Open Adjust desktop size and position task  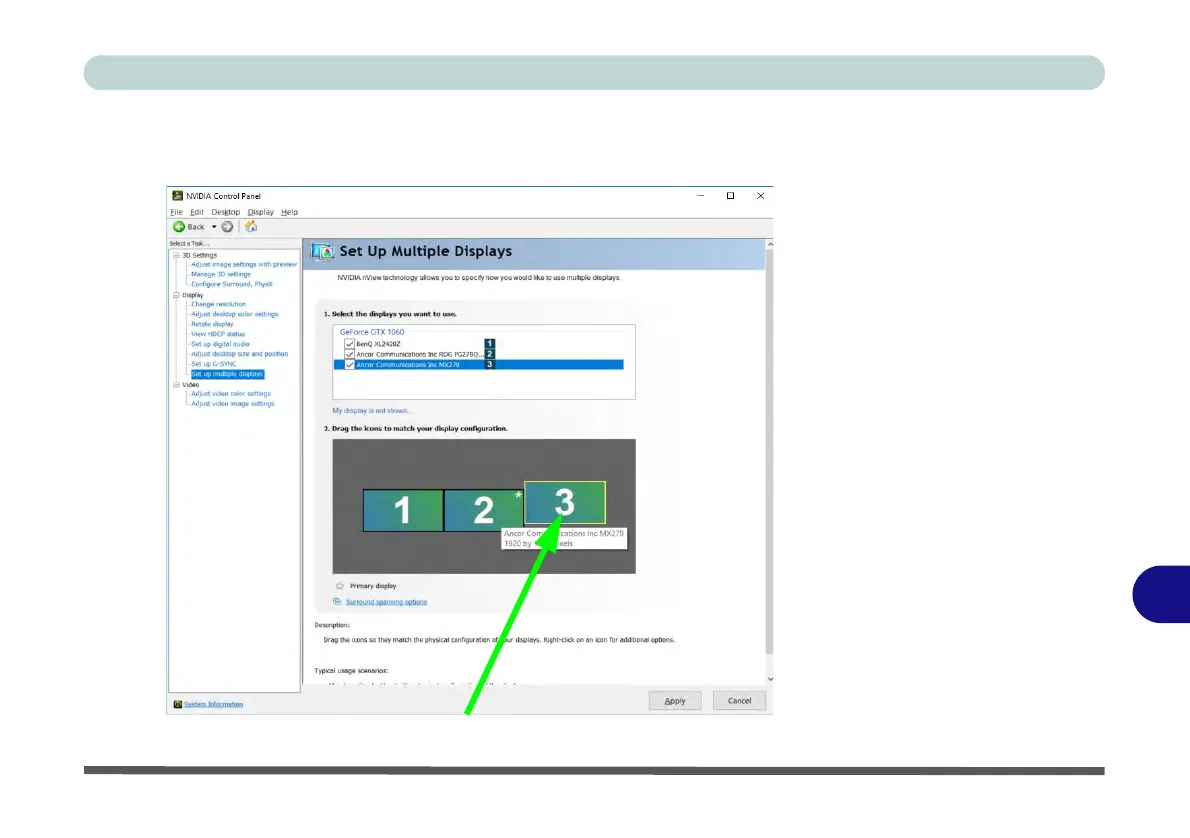click(x=240, y=354)
